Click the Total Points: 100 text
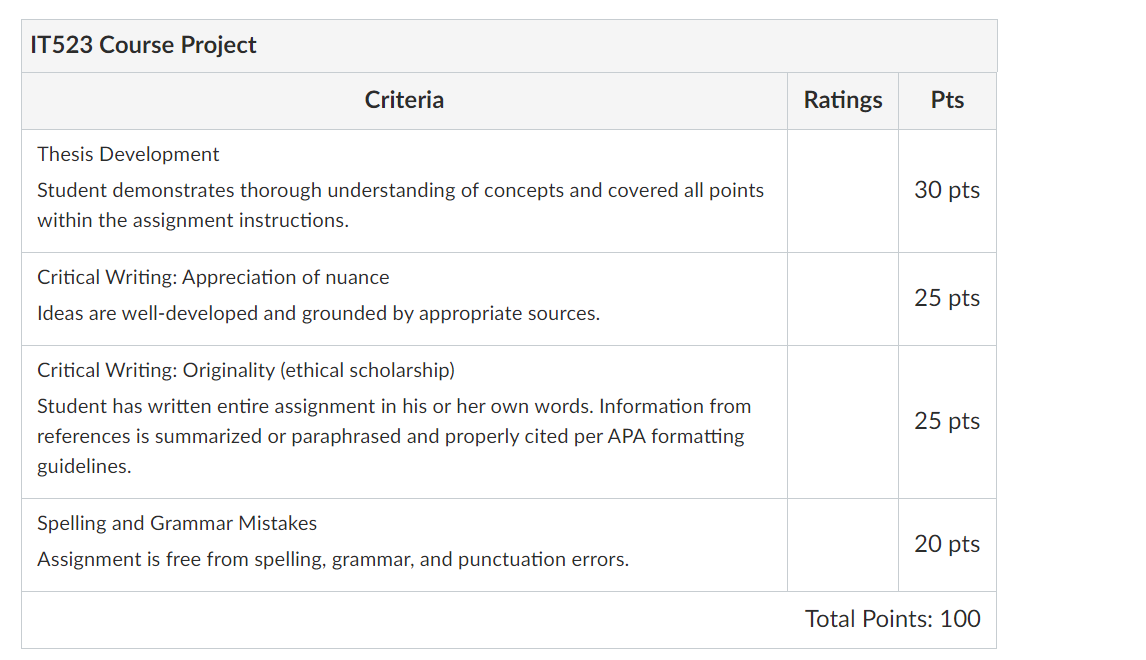1146x660 pixels. [x=892, y=619]
